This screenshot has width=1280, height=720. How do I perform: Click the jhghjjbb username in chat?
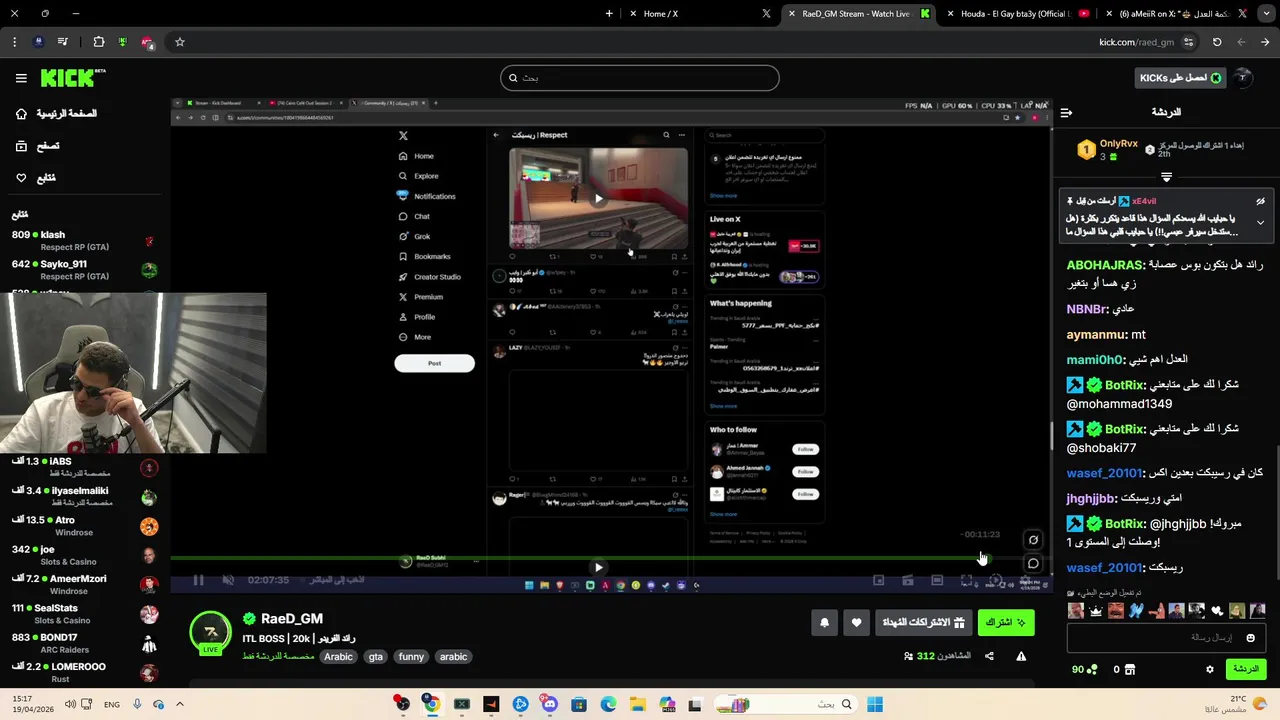[x=1090, y=498]
